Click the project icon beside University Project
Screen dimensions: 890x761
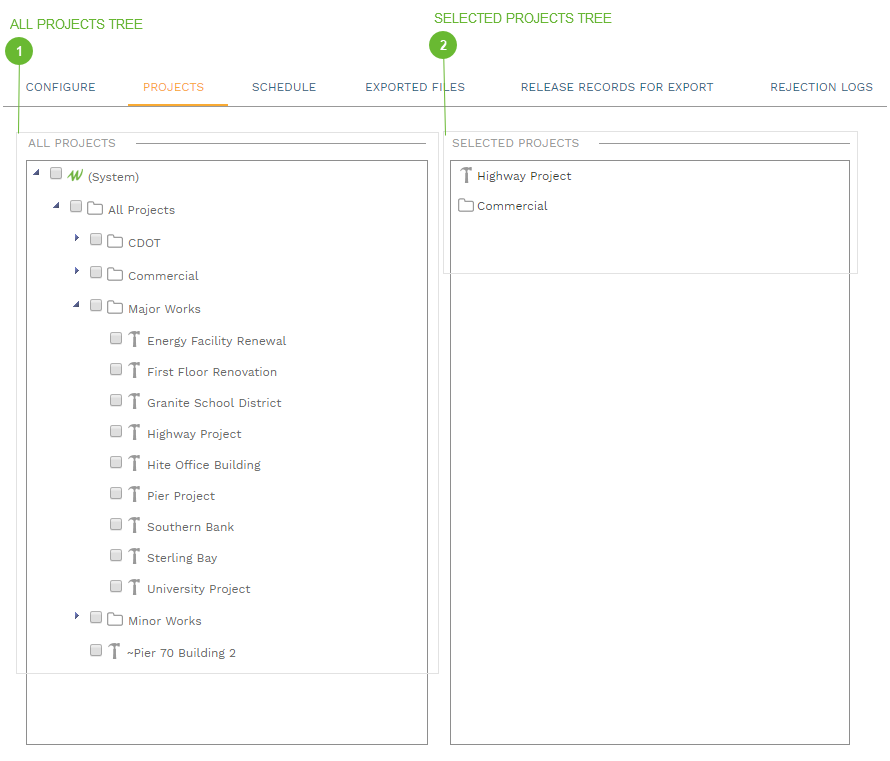click(x=134, y=587)
